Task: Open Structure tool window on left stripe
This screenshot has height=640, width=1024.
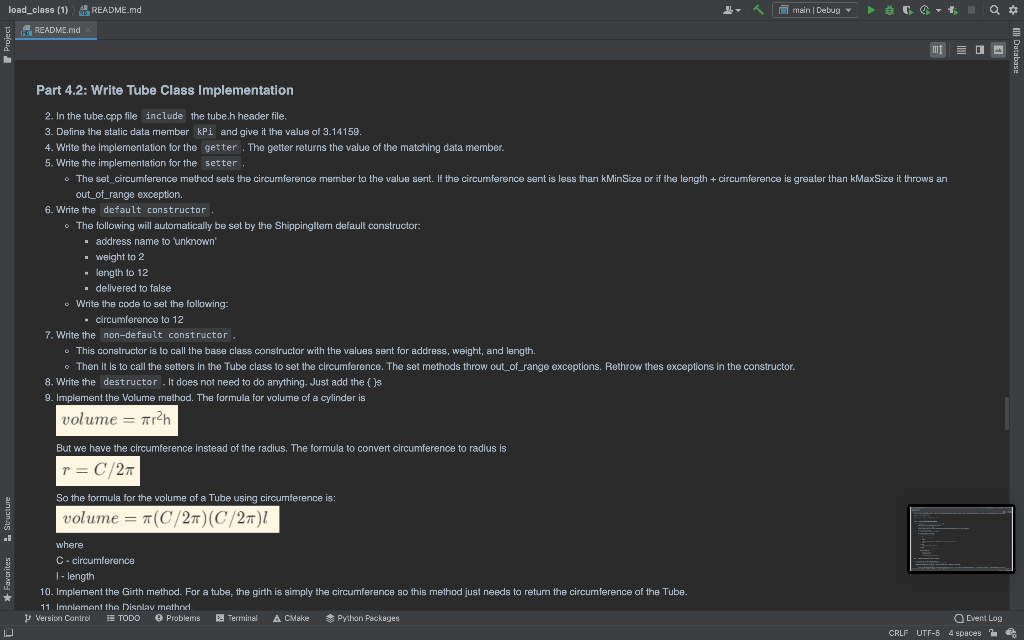Action: [7, 519]
